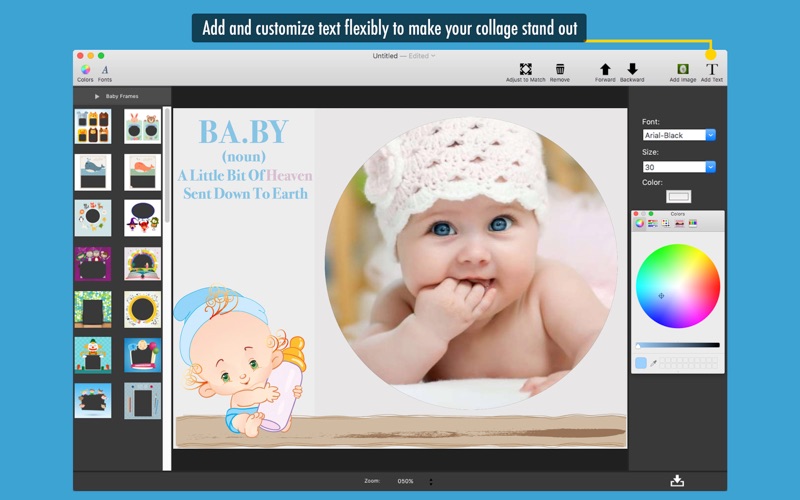The image size is (800, 500).
Task: Bring the item Forward with the up arrow
Action: click(x=605, y=72)
